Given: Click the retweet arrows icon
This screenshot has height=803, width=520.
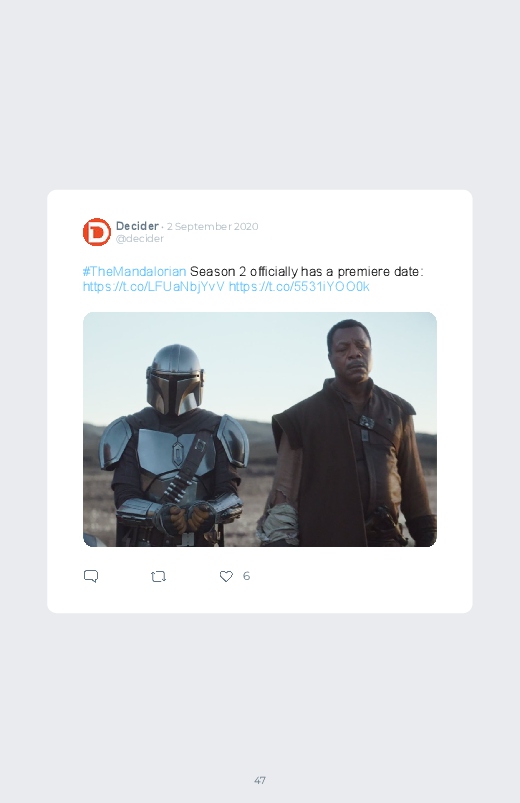Looking at the screenshot, I should [x=158, y=577].
